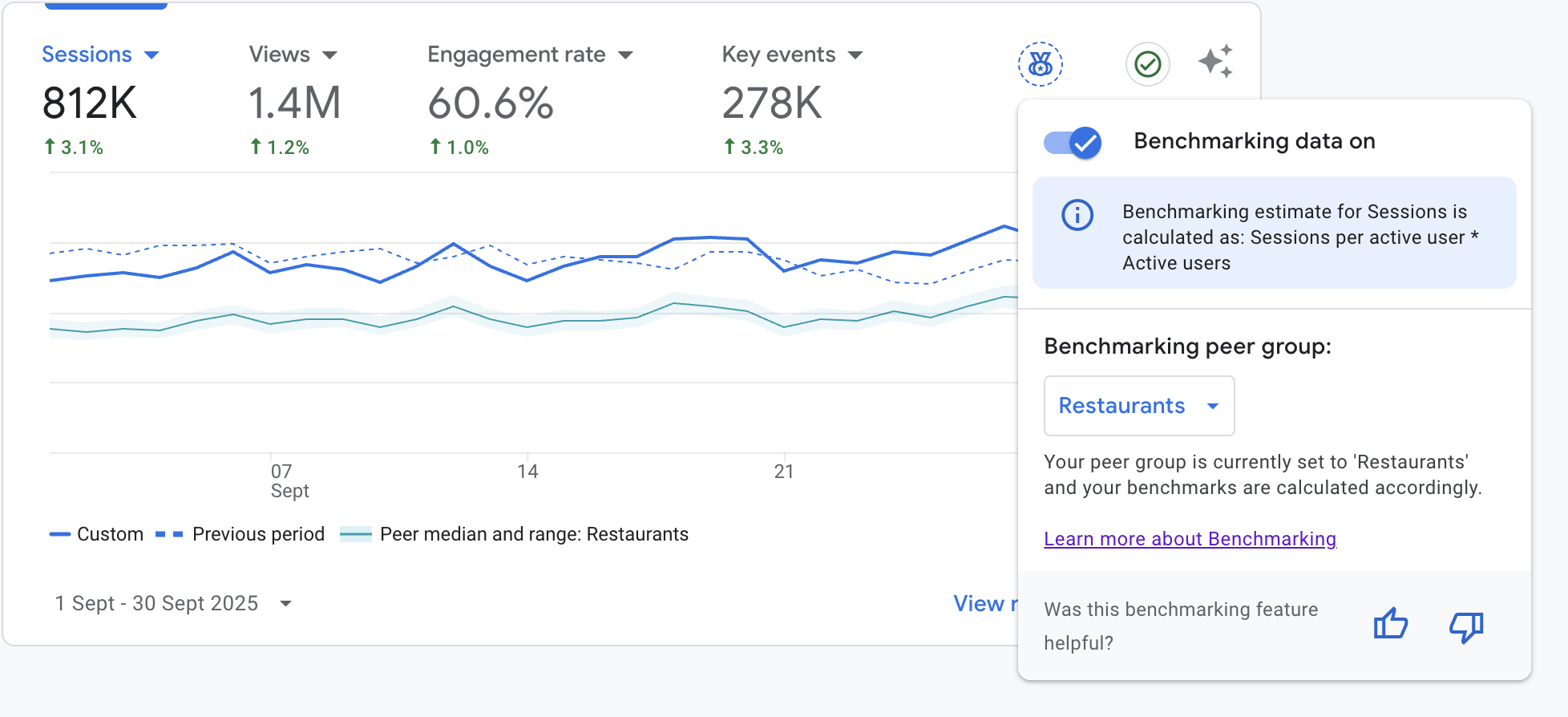This screenshot has height=717, width=1568.
Task: Click the green checkmark data quality icon
Action: tap(1147, 64)
